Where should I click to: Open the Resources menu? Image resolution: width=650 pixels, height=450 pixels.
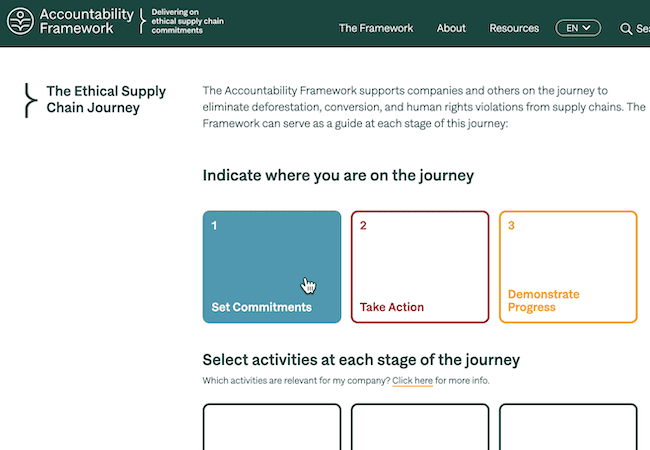pyautogui.click(x=514, y=28)
